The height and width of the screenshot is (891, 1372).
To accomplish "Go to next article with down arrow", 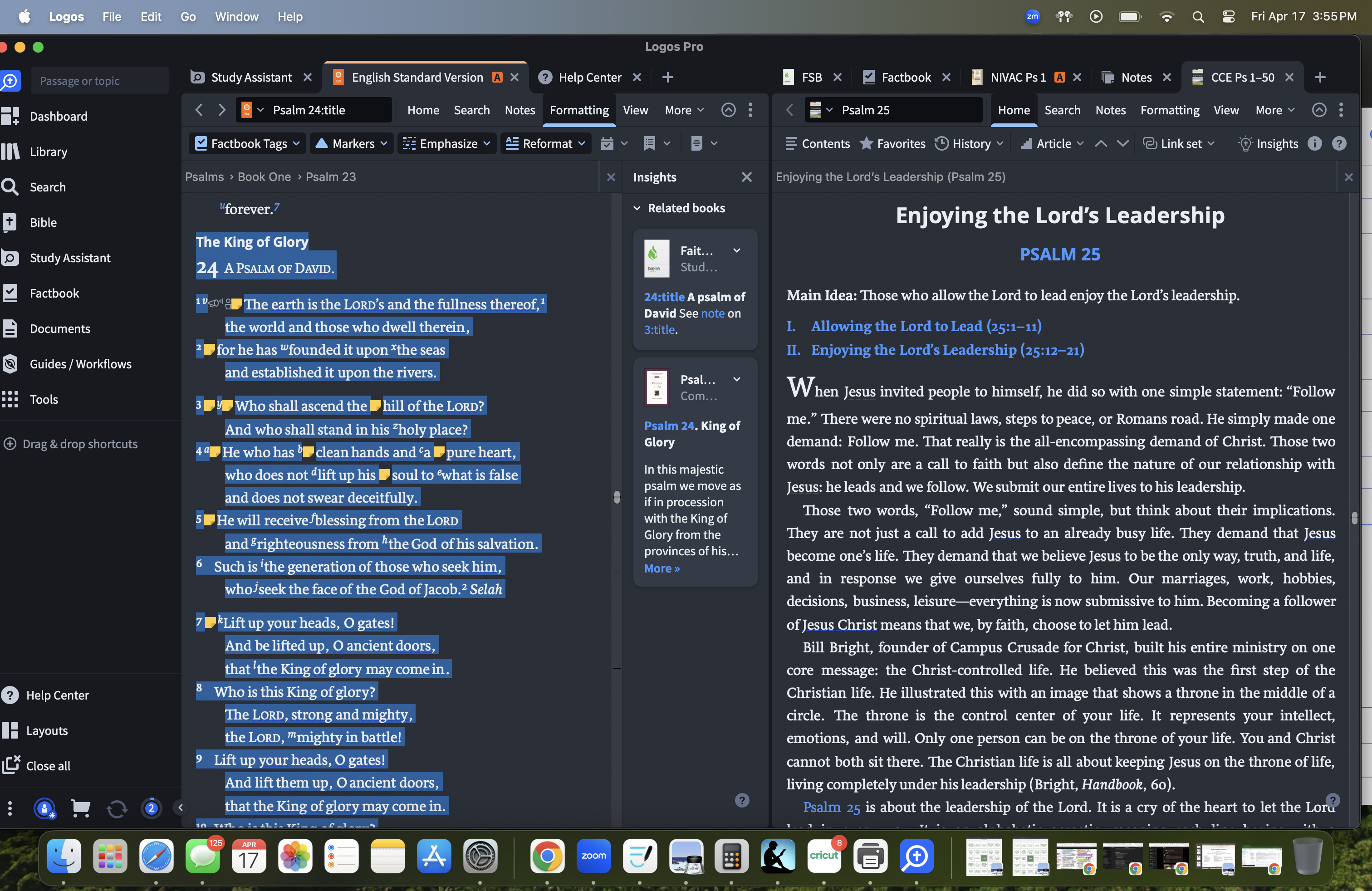I will click(1122, 143).
